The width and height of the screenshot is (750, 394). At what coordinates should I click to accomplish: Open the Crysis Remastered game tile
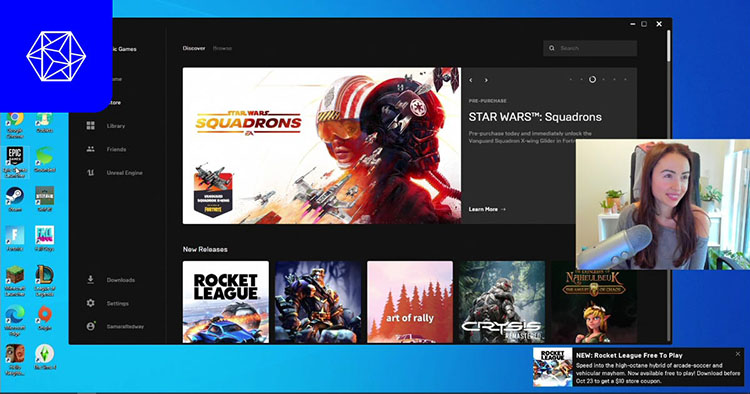pyautogui.click(x=502, y=302)
